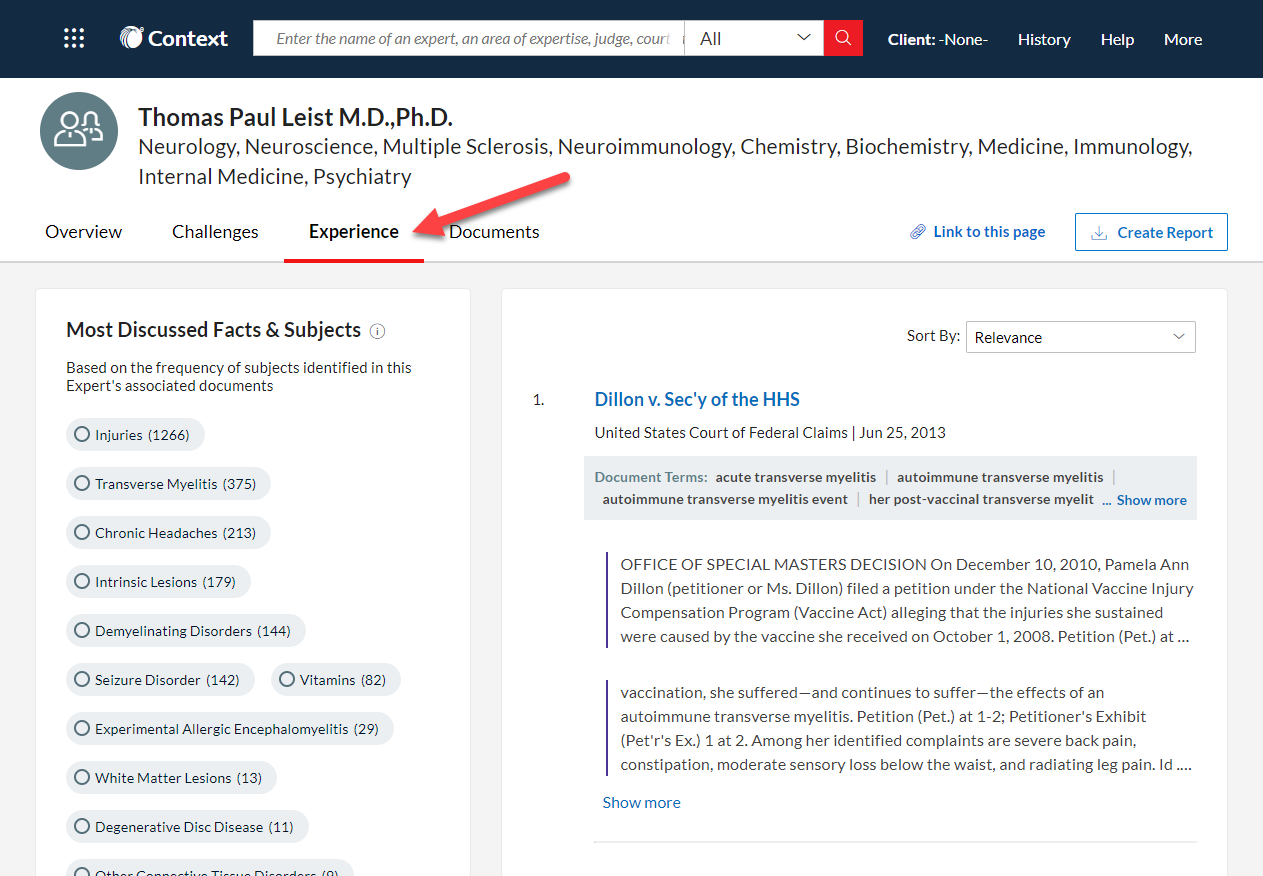1263x876 pixels.
Task: Select the Injuries (1266) filter
Action: click(135, 435)
